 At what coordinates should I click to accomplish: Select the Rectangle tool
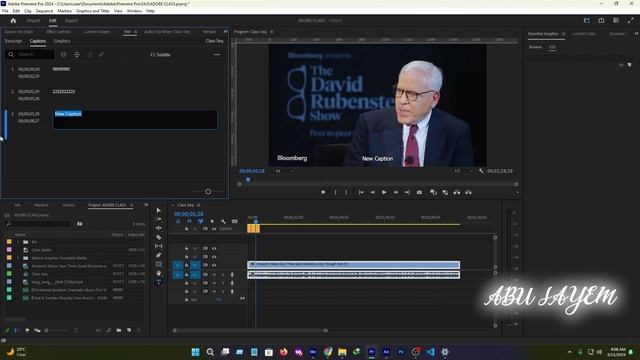[x=159, y=264]
